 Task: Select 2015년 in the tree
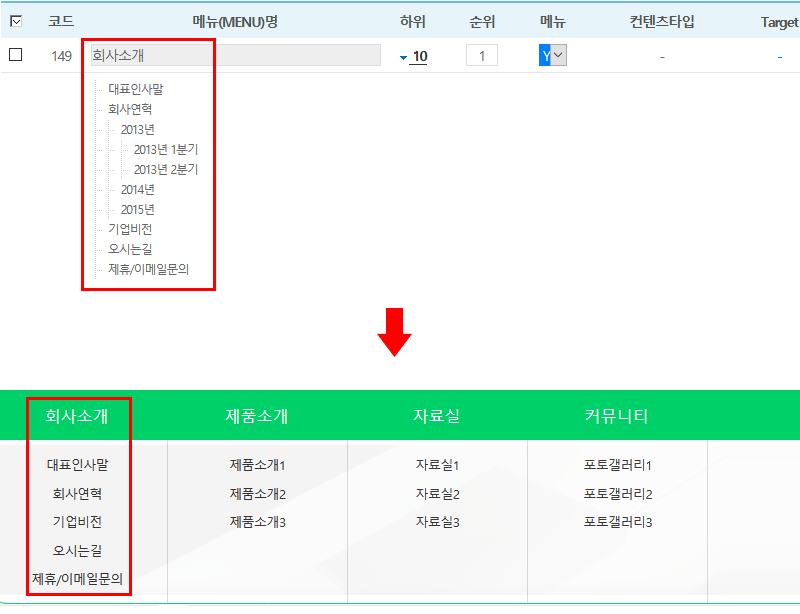coord(137,209)
